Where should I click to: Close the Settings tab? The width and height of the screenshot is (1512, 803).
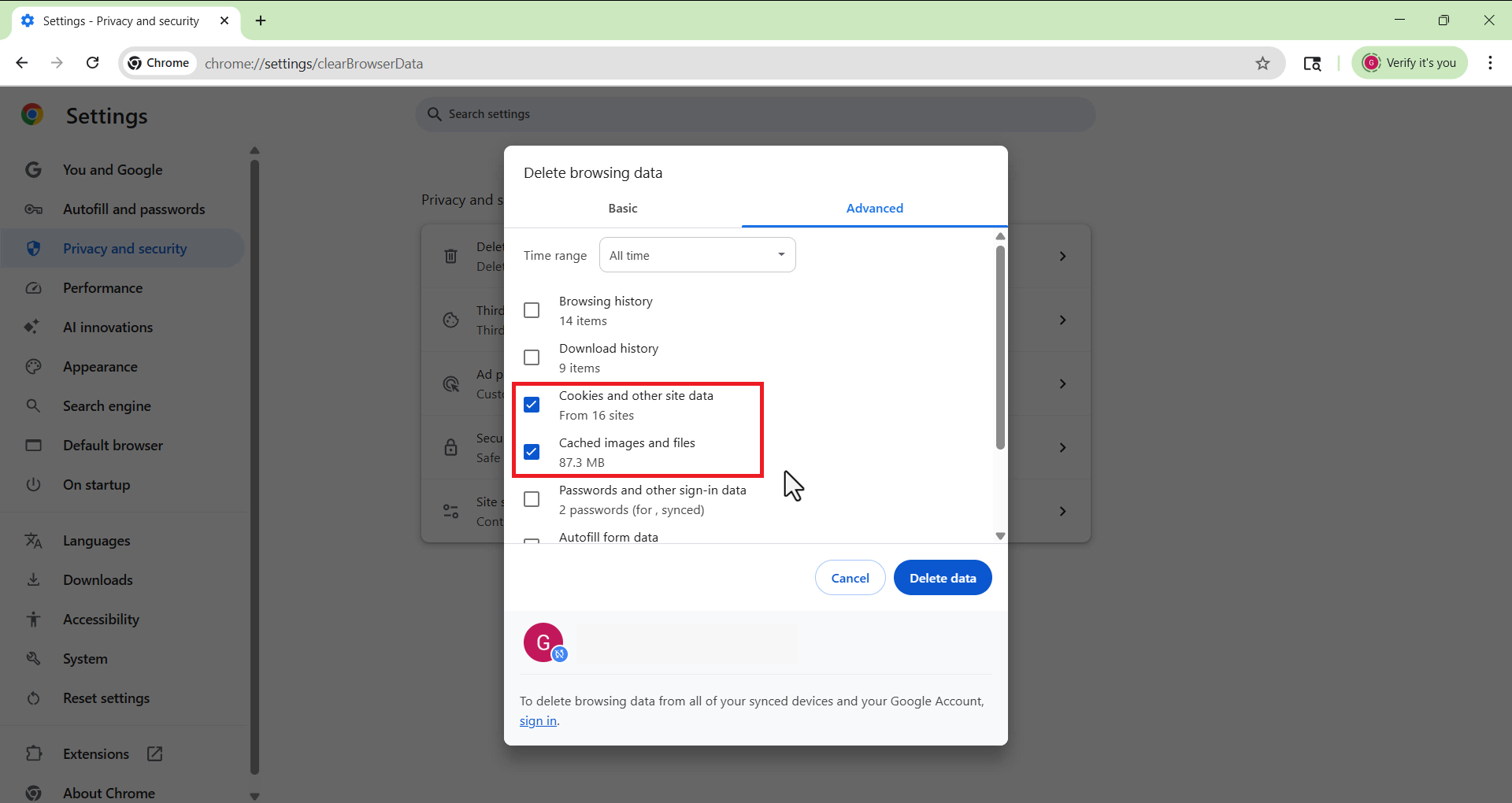[224, 21]
